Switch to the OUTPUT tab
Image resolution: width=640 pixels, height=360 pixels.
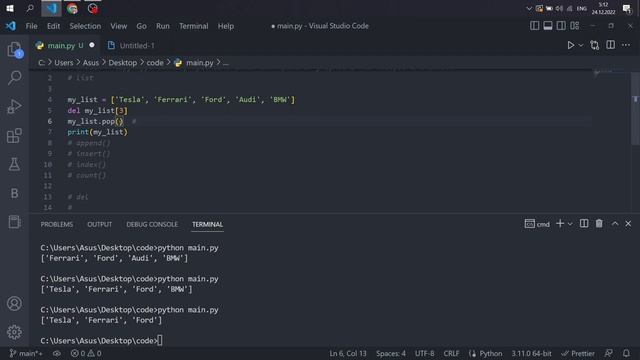click(100, 224)
